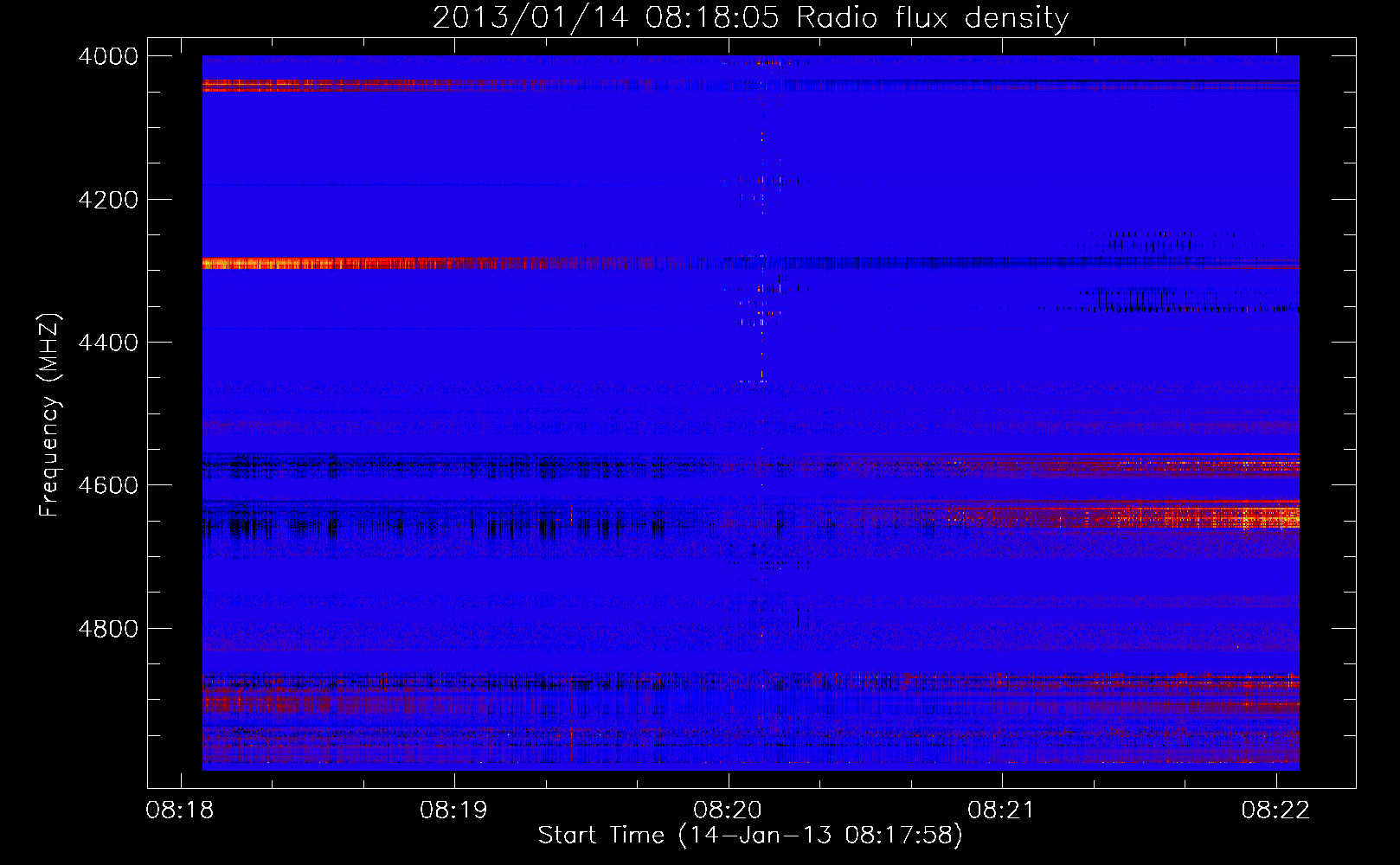Image resolution: width=1400 pixels, height=865 pixels.
Task: Click the 08:19 time tick label
Action: (x=453, y=811)
